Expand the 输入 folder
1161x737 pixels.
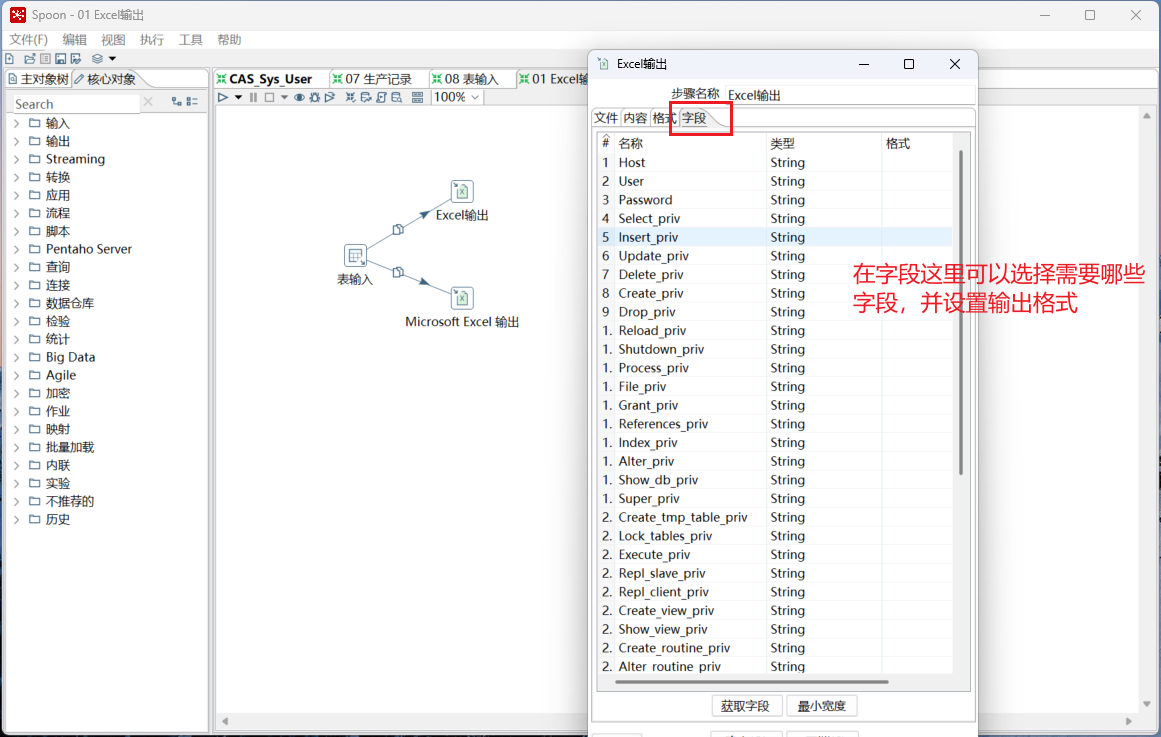[x=16, y=123]
